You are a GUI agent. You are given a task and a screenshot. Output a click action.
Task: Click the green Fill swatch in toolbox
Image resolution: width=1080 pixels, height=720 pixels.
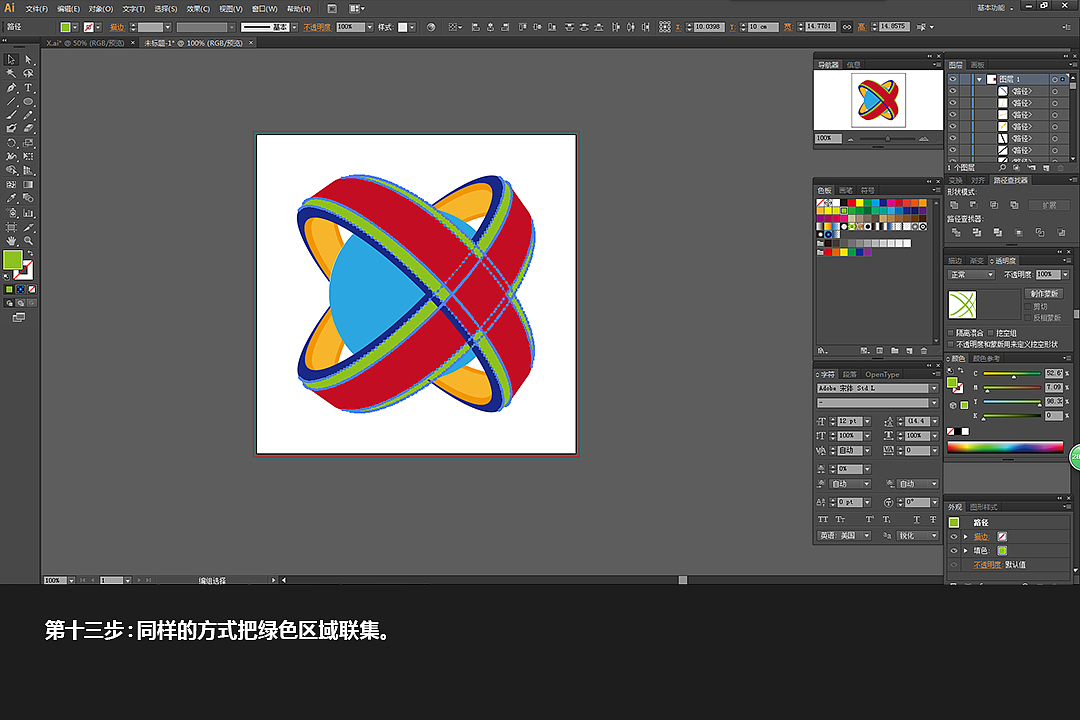click(12, 260)
